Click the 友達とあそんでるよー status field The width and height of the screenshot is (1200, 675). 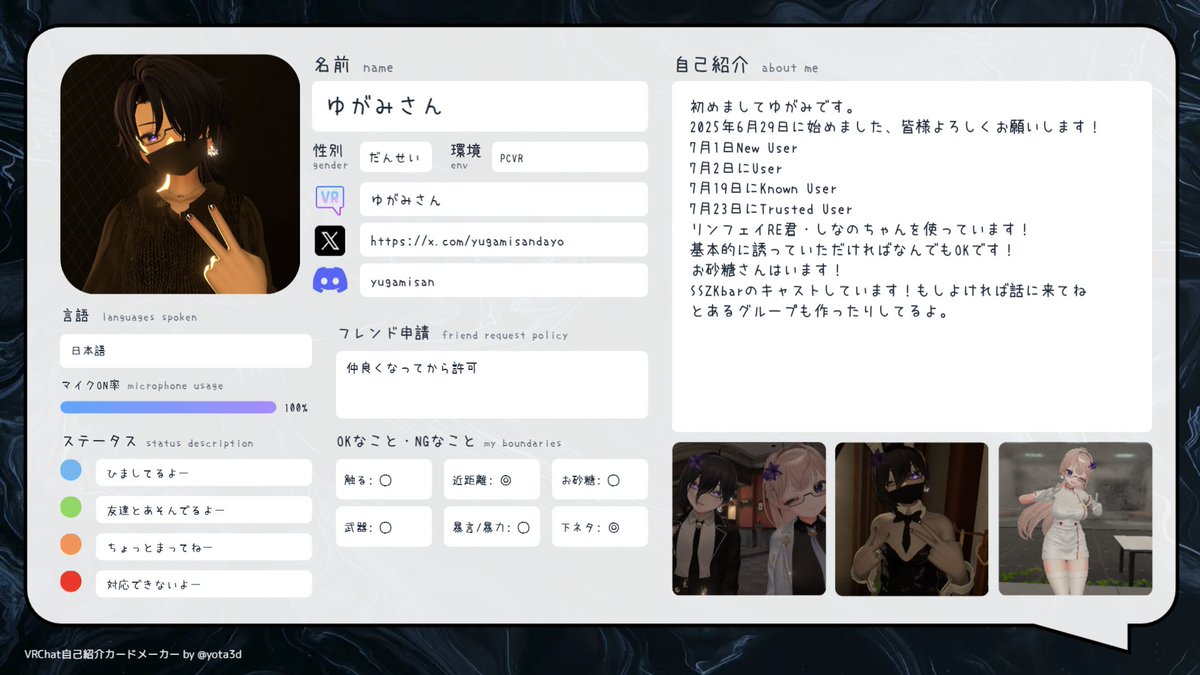pos(204,509)
